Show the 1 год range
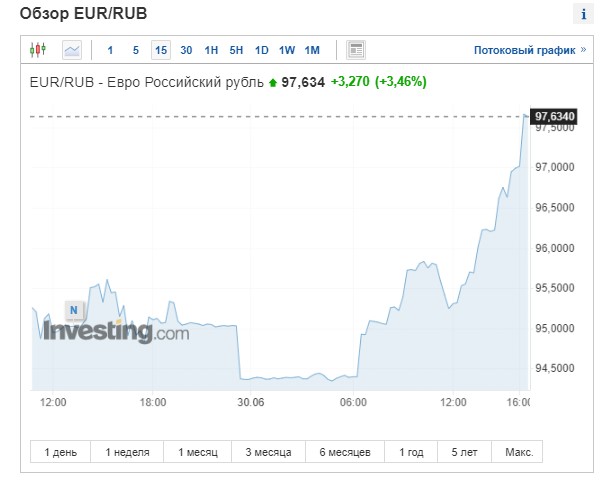This screenshot has height=488, width=601. pyautogui.click(x=410, y=452)
